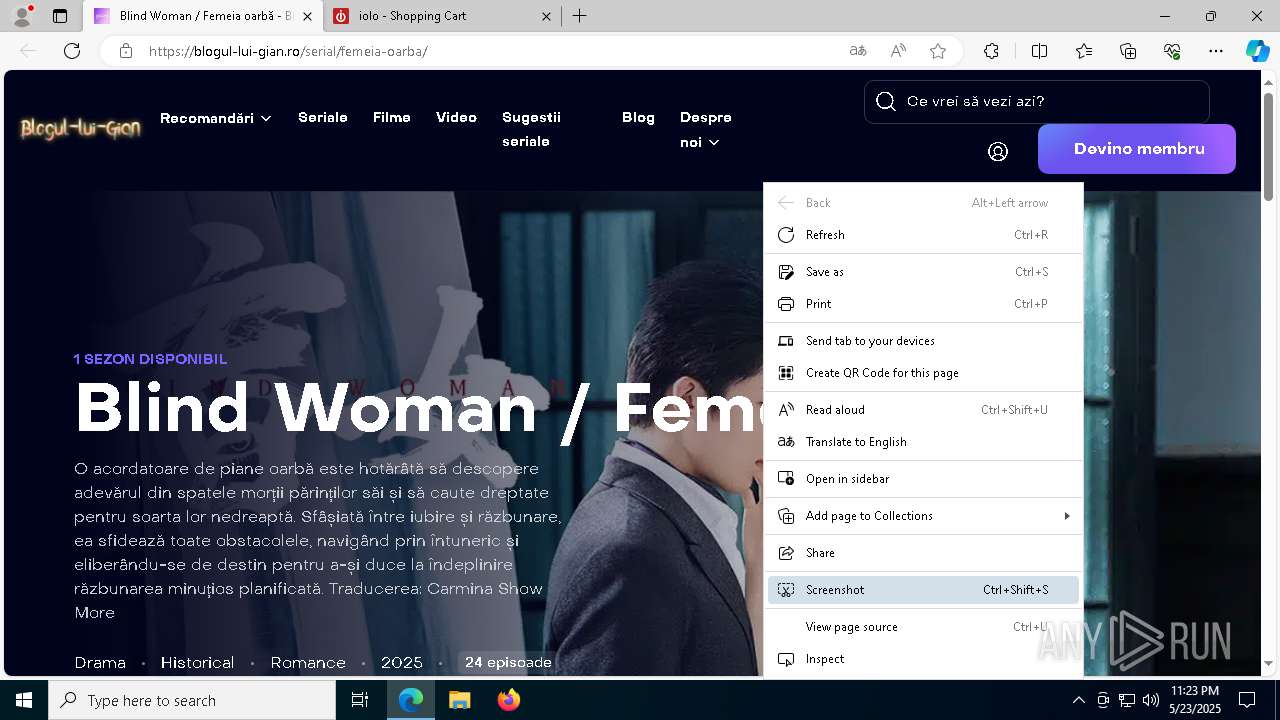Close the Blind Woman tab
Screen dimensions: 1280x720
[307, 16]
